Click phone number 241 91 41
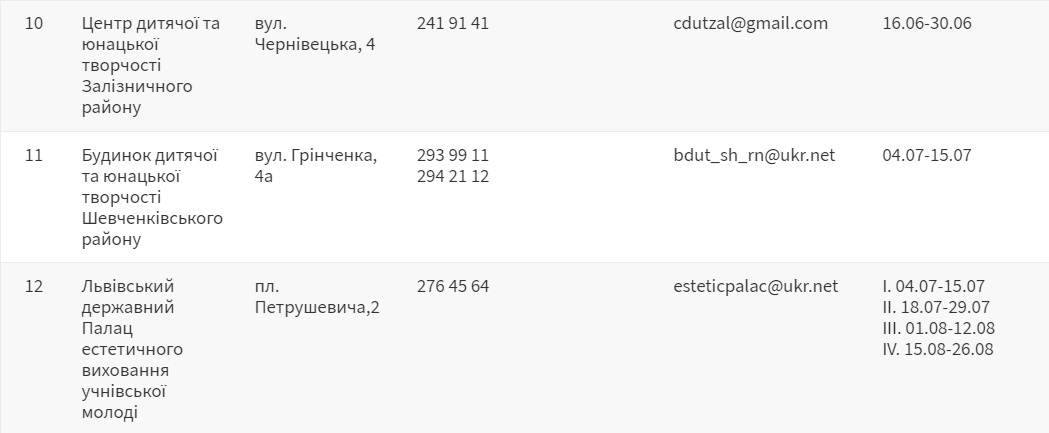1049x433 pixels. tap(452, 24)
